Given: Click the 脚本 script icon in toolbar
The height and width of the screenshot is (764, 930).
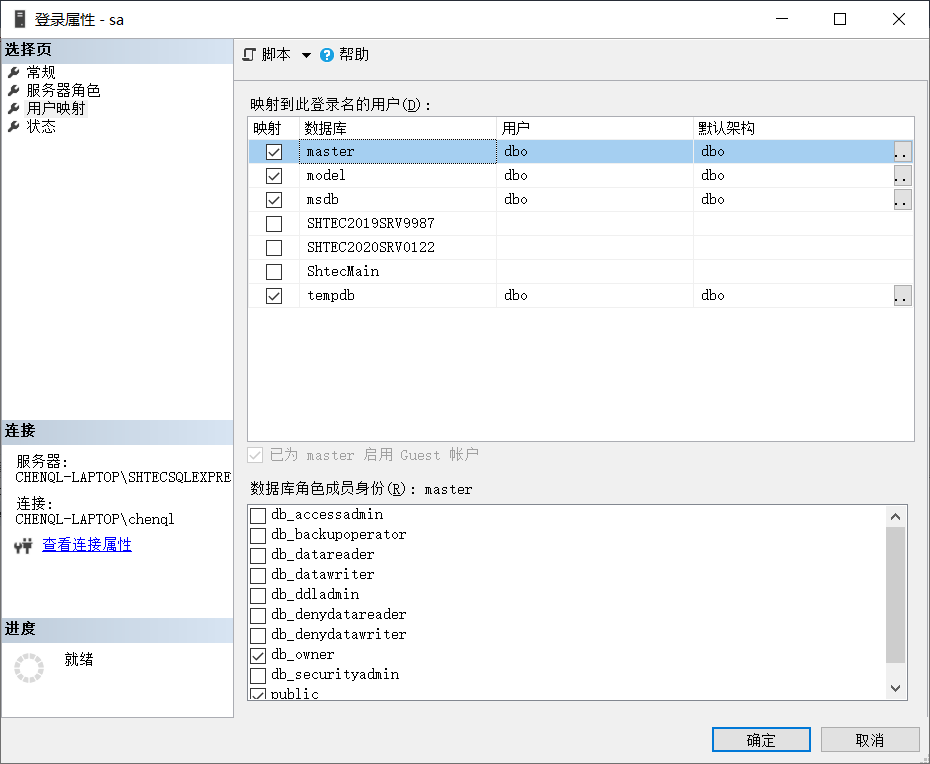Looking at the screenshot, I should click(x=250, y=55).
